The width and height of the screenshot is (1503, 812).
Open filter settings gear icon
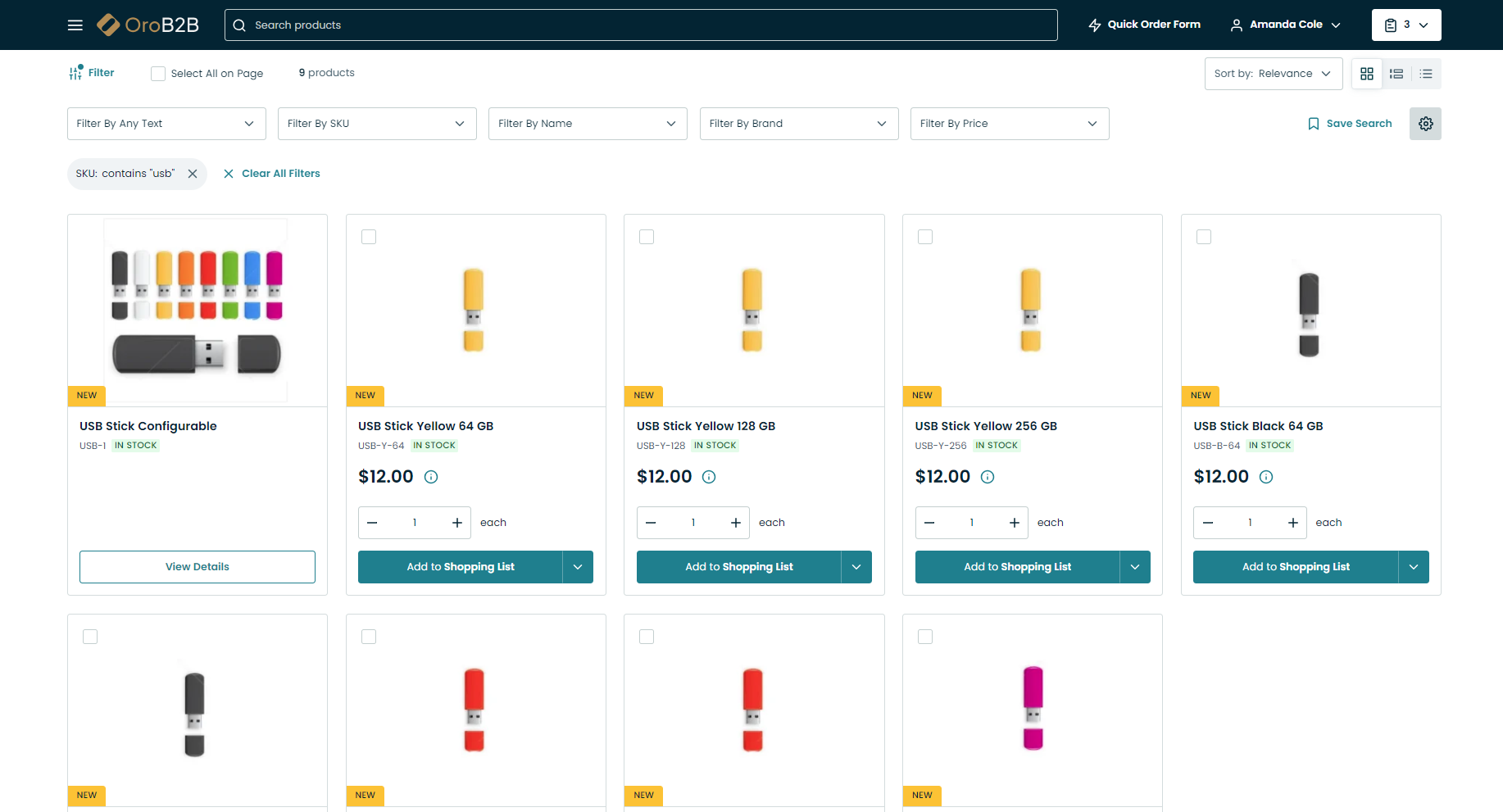pos(1425,124)
